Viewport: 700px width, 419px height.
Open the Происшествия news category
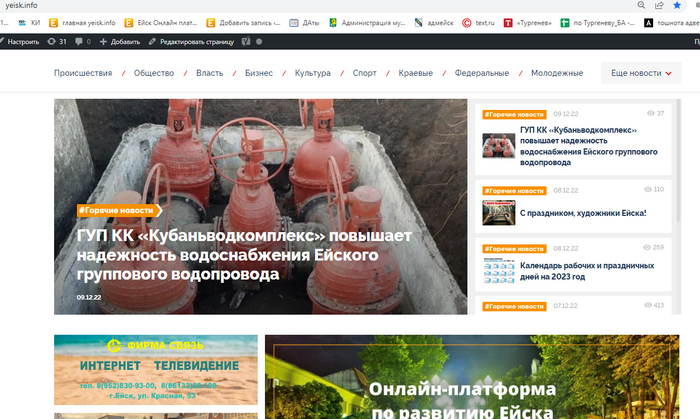83,73
